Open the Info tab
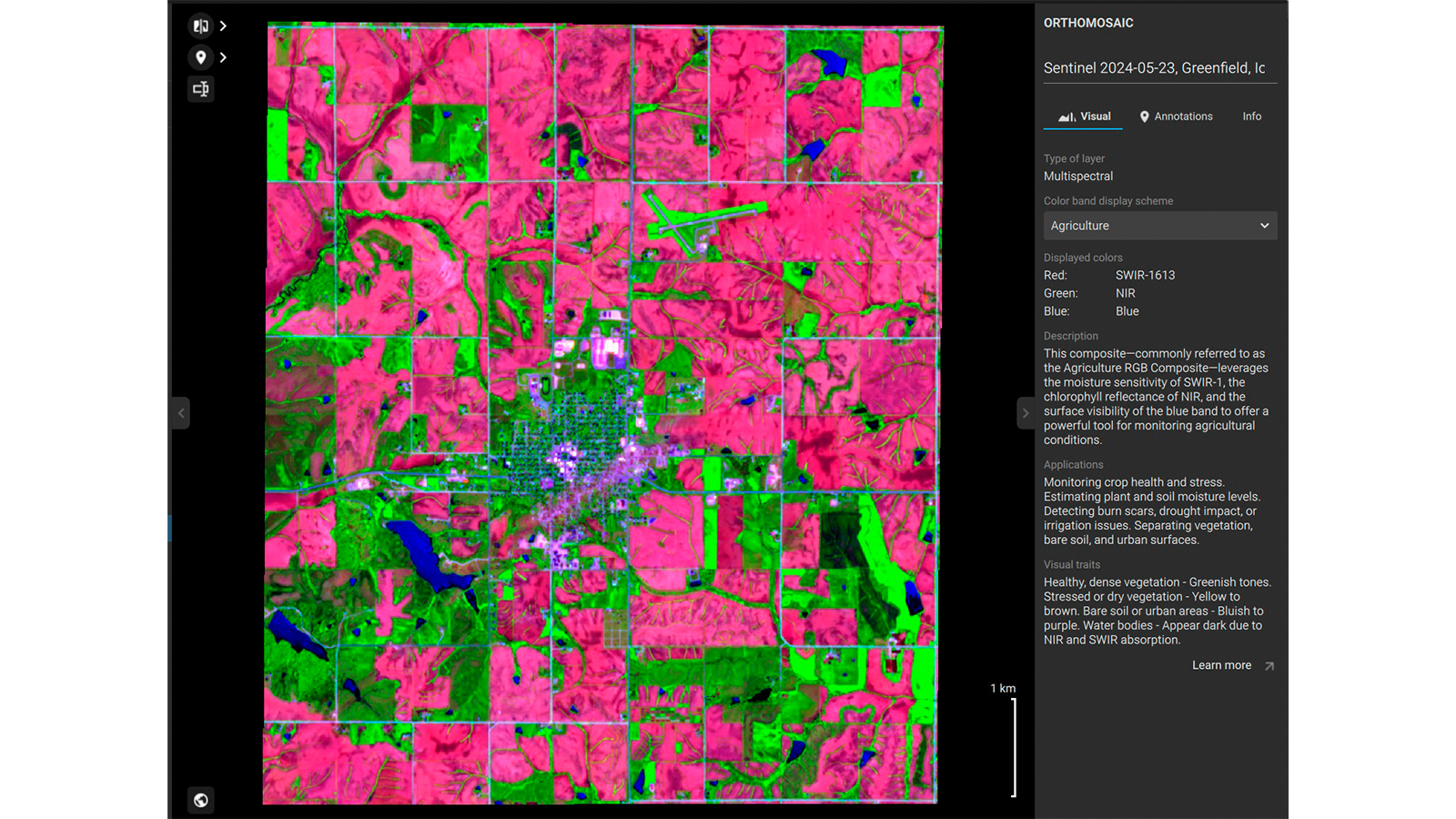 [x=1251, y=116]
